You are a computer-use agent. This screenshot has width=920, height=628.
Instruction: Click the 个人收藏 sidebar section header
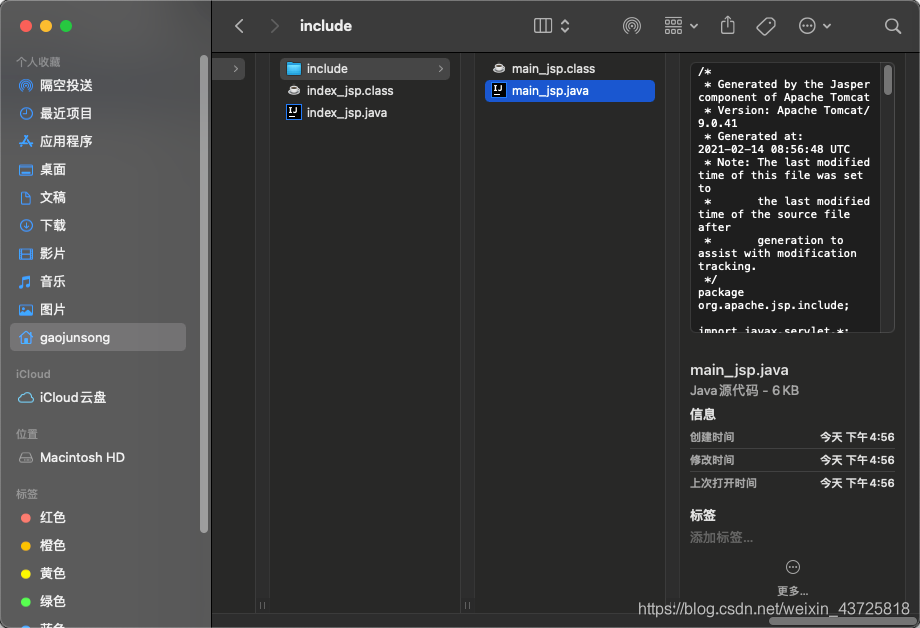38,62
